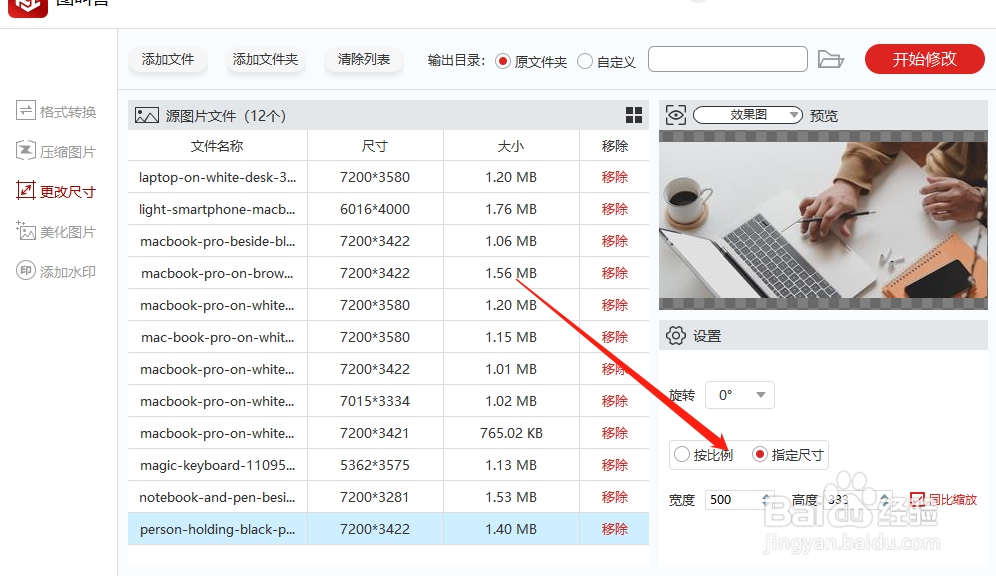Switch to the 更改尺寸 section
The height and width of the screenshot is (577, 996).
pos(54,190)
